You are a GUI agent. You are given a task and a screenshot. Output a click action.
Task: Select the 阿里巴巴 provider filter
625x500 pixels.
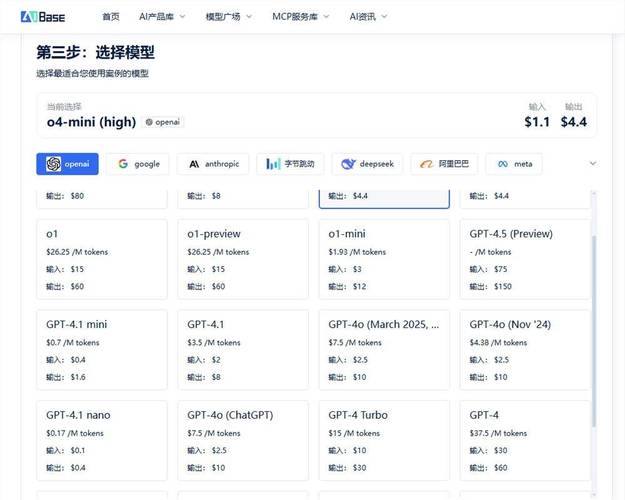[445, 164]
